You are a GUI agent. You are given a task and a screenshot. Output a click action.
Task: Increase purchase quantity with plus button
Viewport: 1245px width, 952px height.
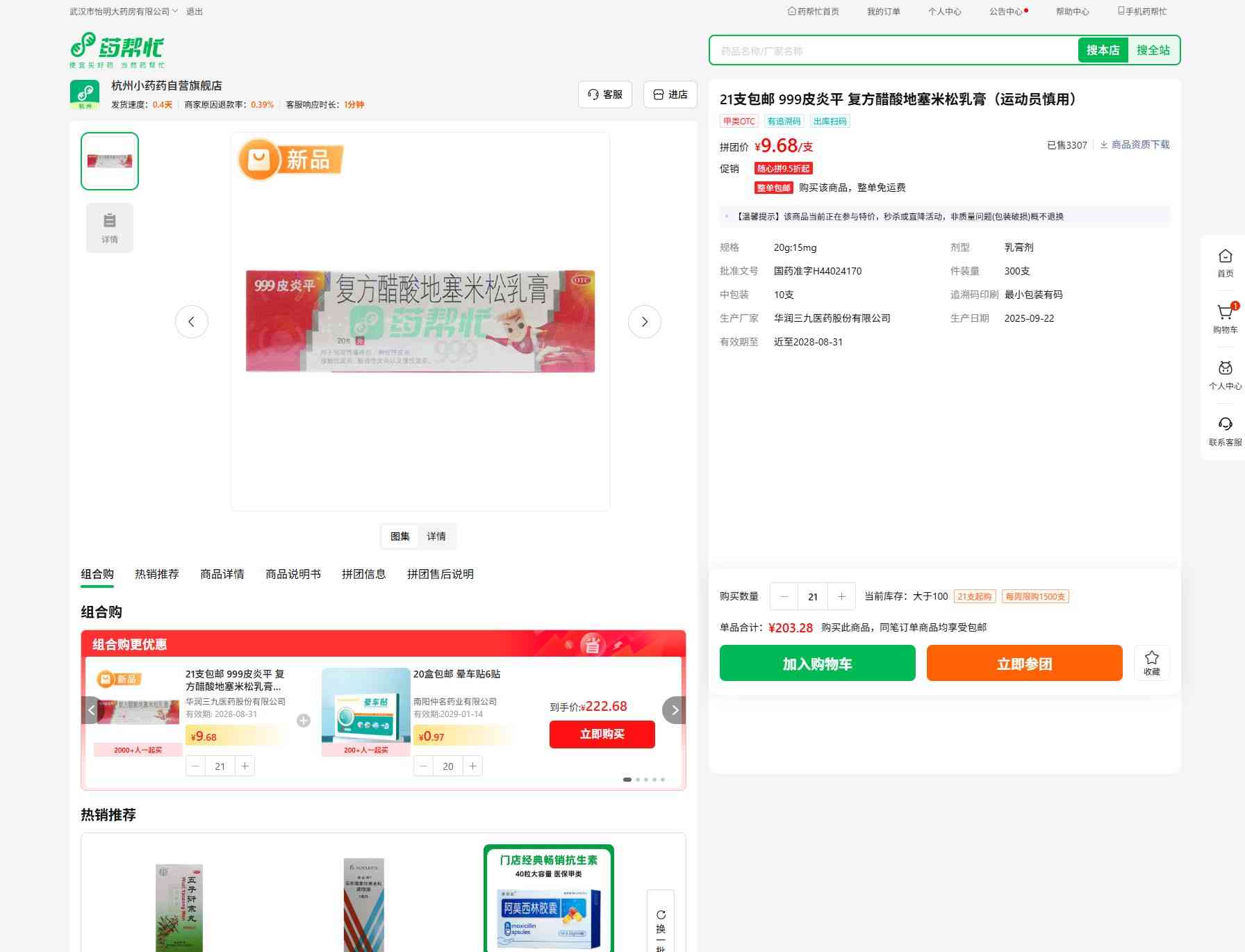coord(841,596)
